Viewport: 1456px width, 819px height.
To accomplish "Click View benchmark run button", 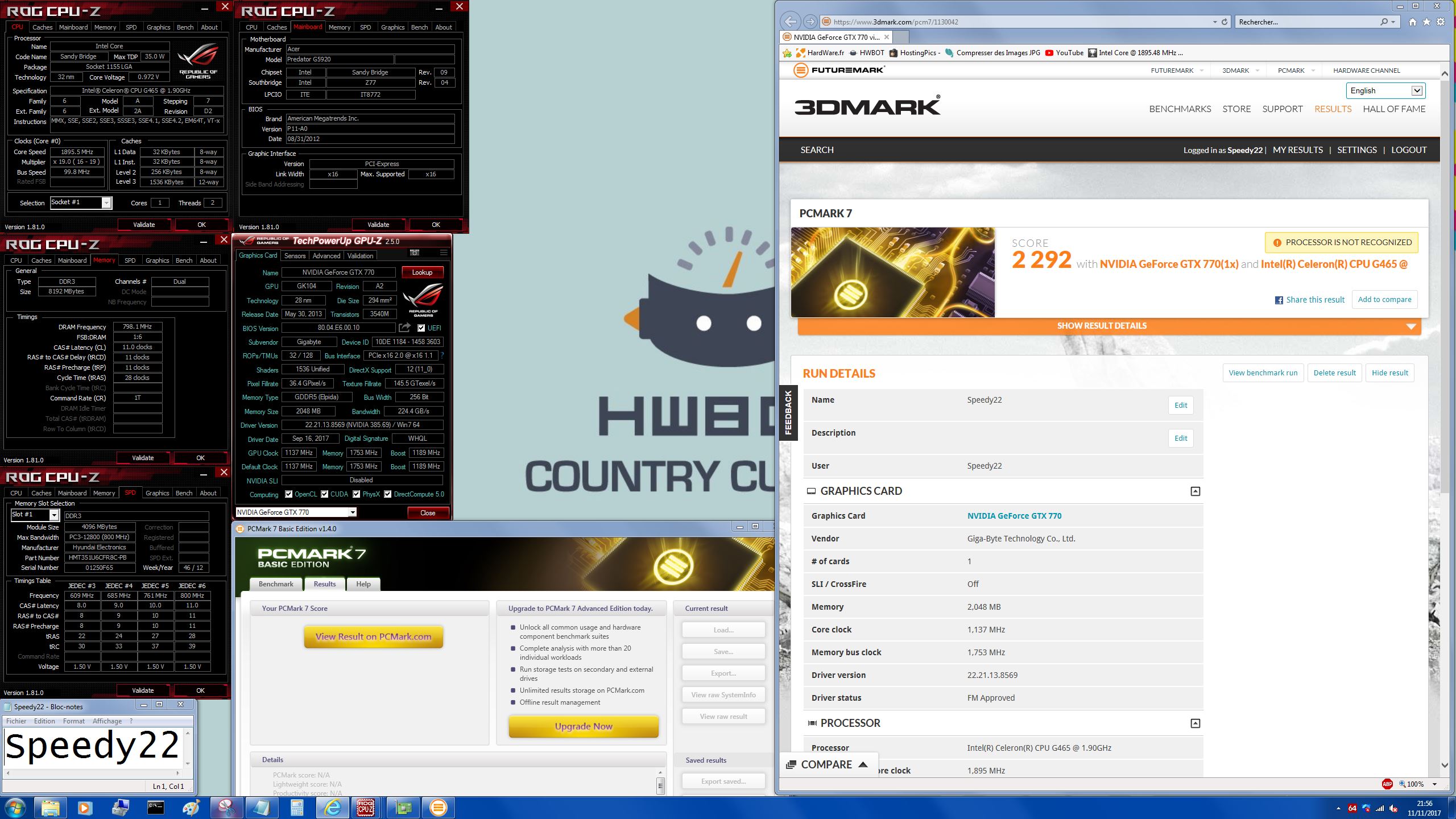I will point(1263,373).
